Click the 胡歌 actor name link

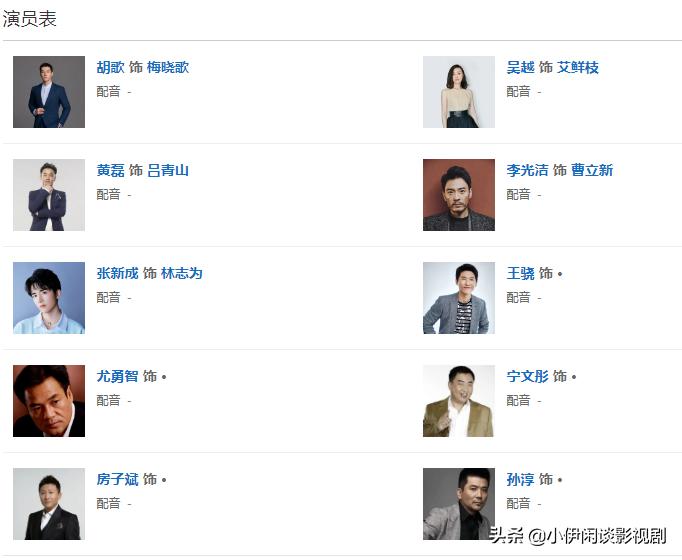click(110, 68)
